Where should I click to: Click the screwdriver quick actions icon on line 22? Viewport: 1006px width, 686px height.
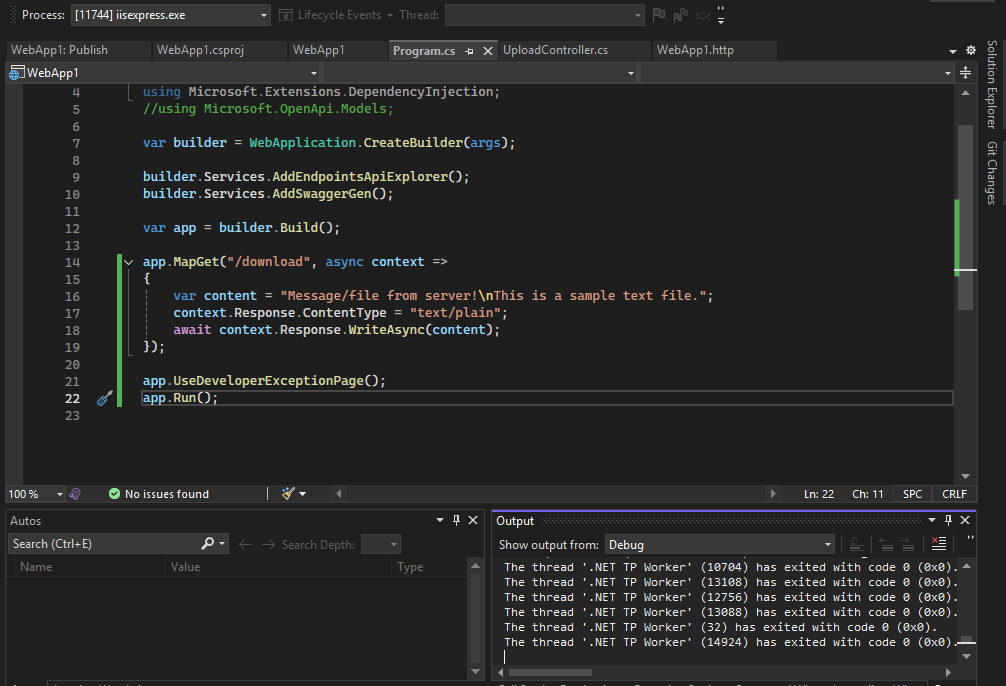tap(105, 398)
